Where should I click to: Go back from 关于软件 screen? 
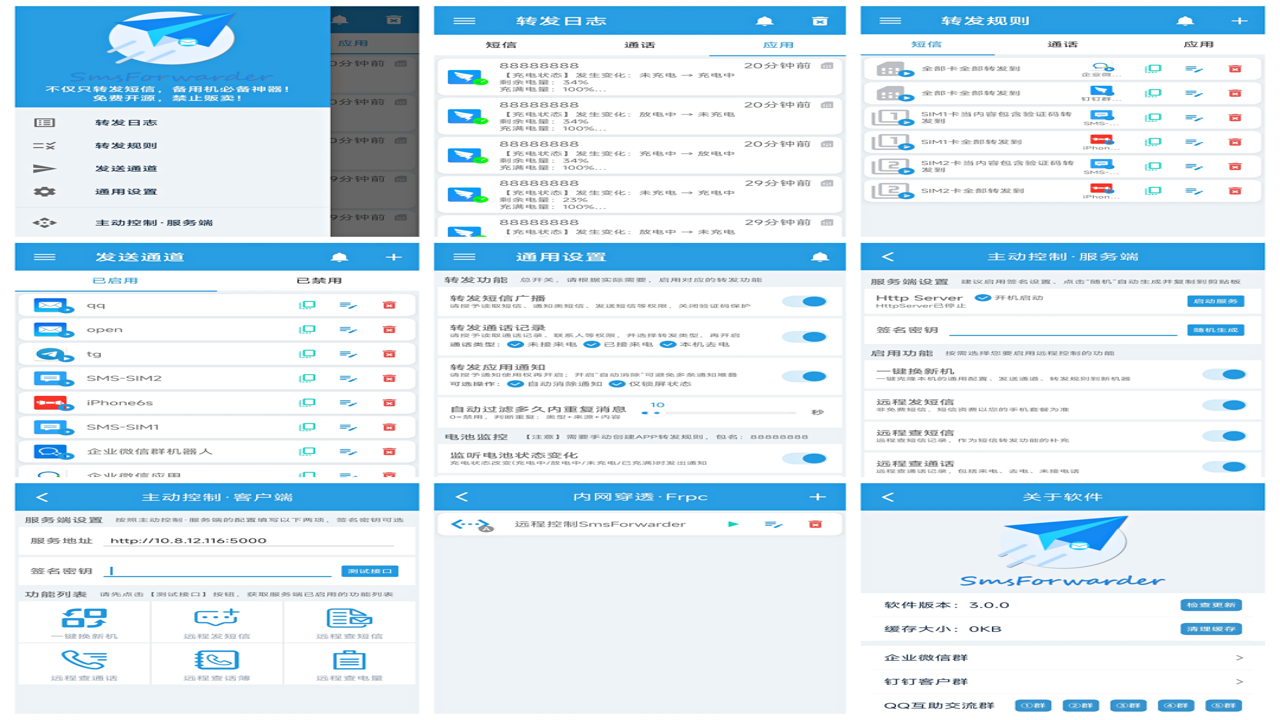[x=888, y=497]
